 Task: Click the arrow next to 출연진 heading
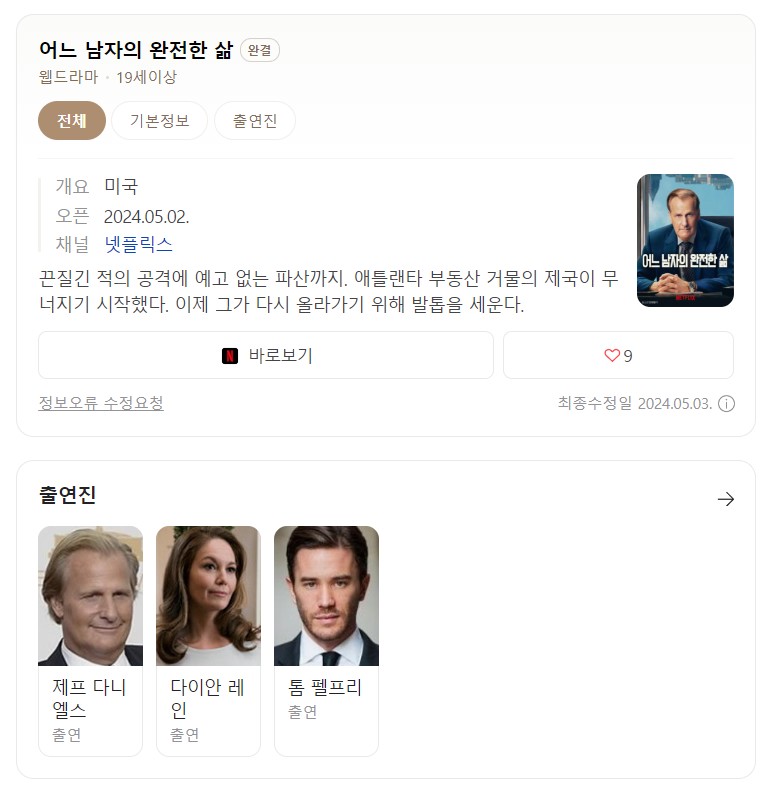point(726,499)
